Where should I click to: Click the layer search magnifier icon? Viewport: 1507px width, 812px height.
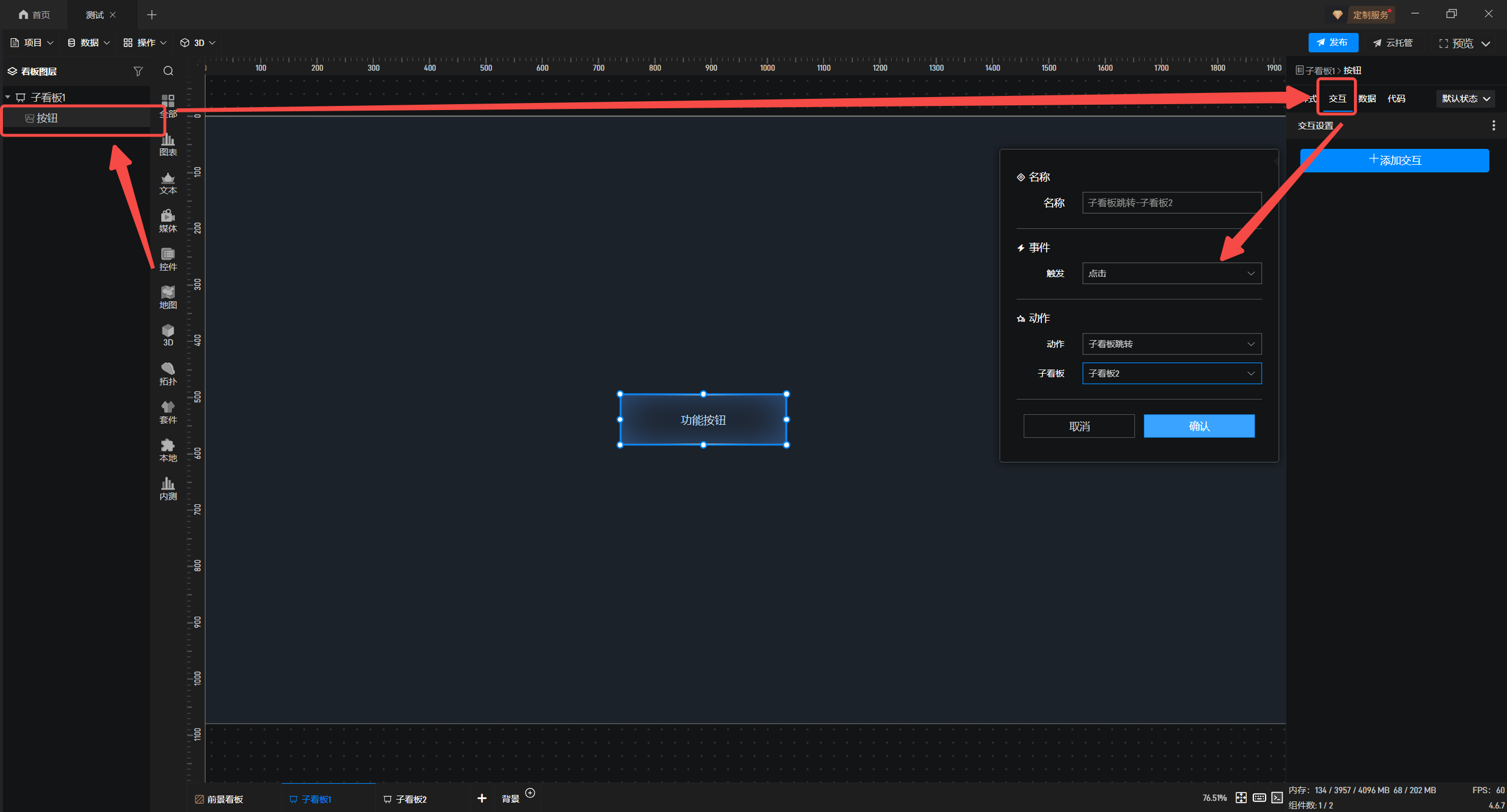click(168, 71)
